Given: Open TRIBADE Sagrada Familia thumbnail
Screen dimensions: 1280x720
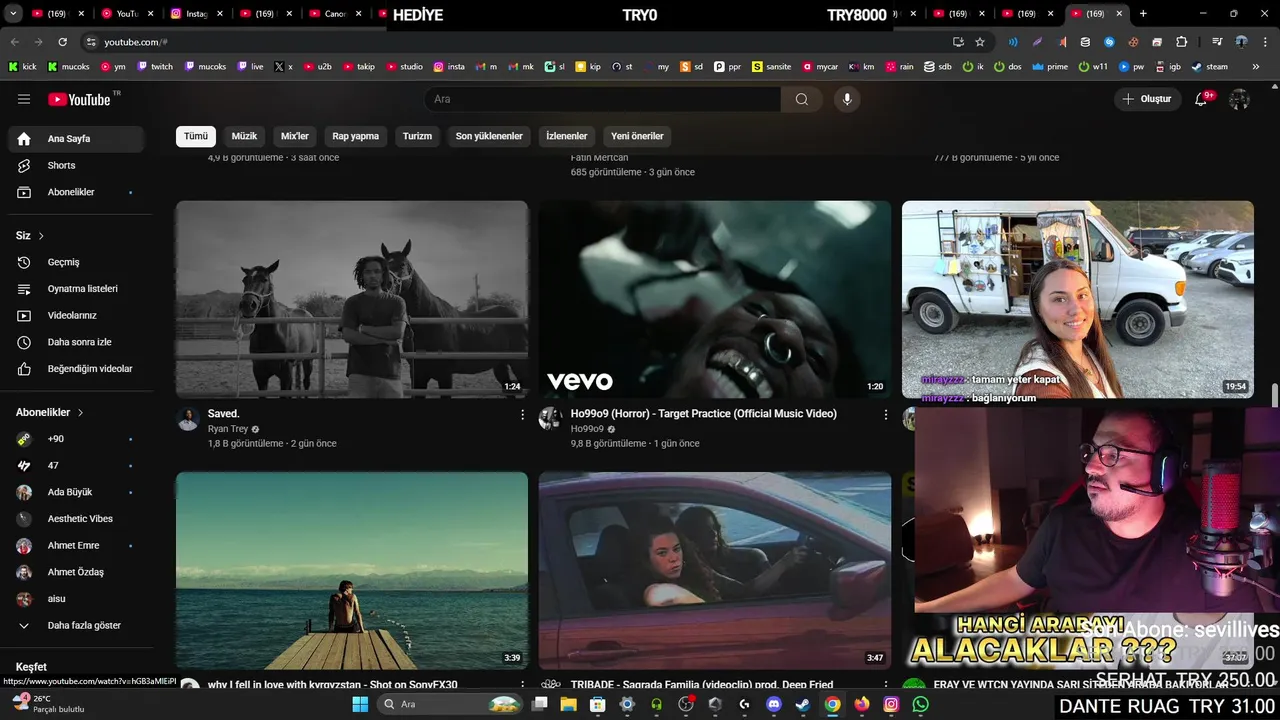Looking at the screenshot, I should point(715,570).
